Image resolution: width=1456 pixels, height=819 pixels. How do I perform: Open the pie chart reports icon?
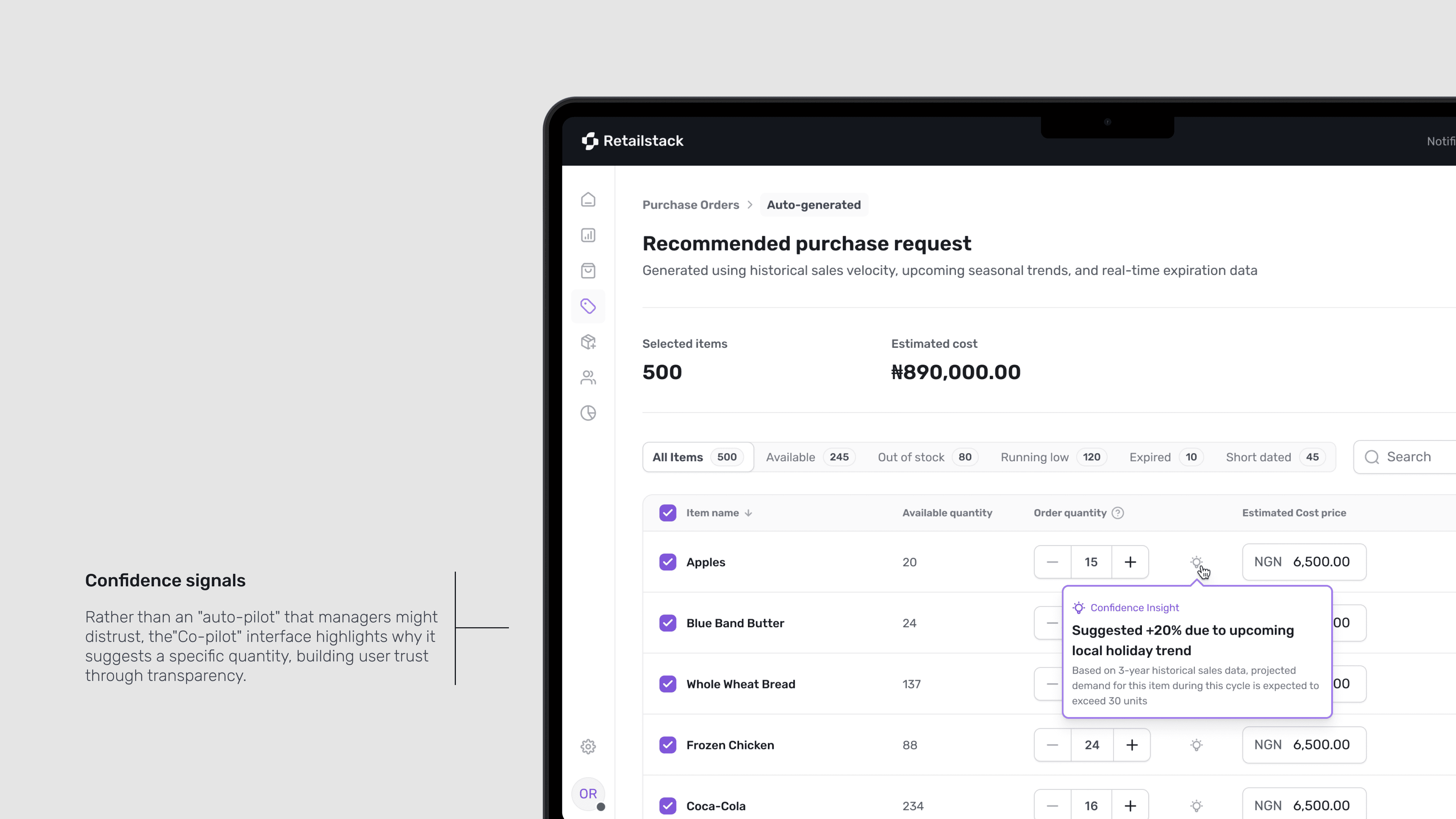coord(588,413)
